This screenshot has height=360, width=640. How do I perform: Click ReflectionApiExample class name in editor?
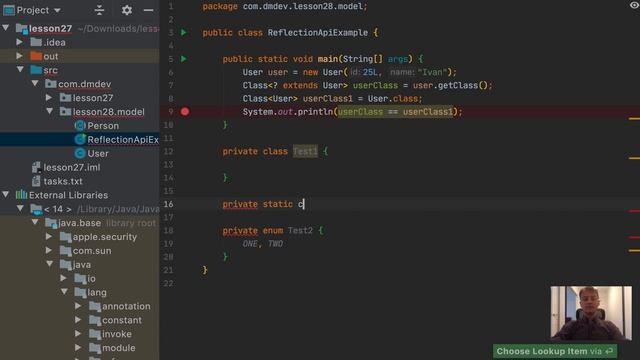(318, 33)
